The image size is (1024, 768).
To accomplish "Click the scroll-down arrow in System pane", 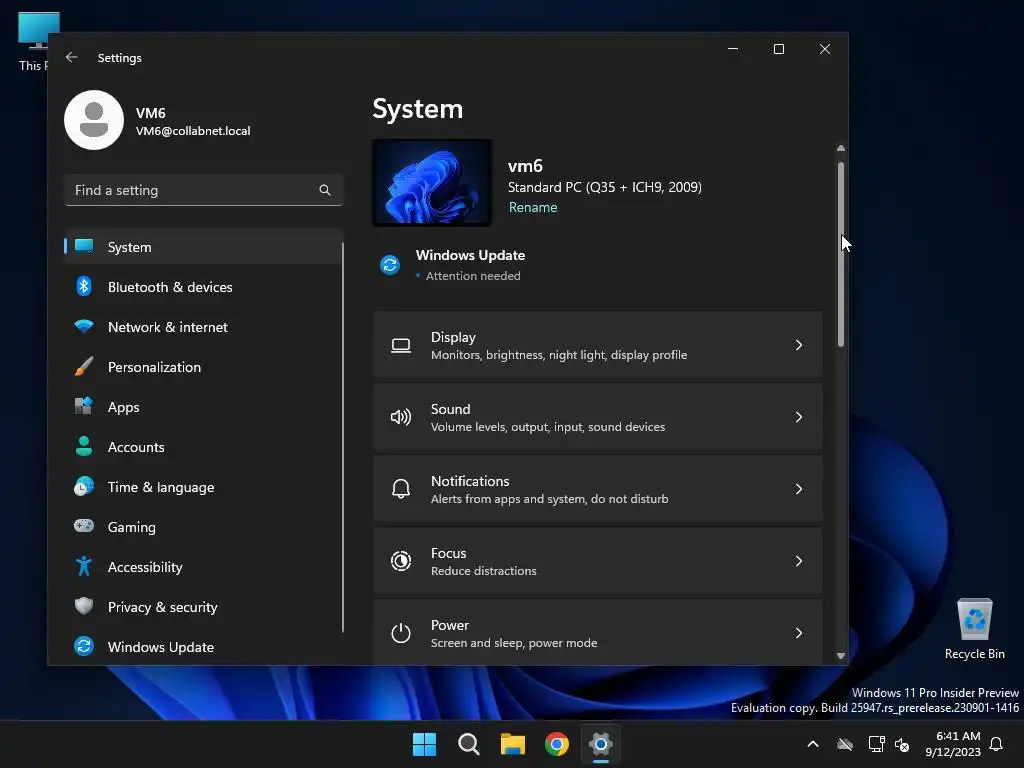I will [x=840, y=656].
